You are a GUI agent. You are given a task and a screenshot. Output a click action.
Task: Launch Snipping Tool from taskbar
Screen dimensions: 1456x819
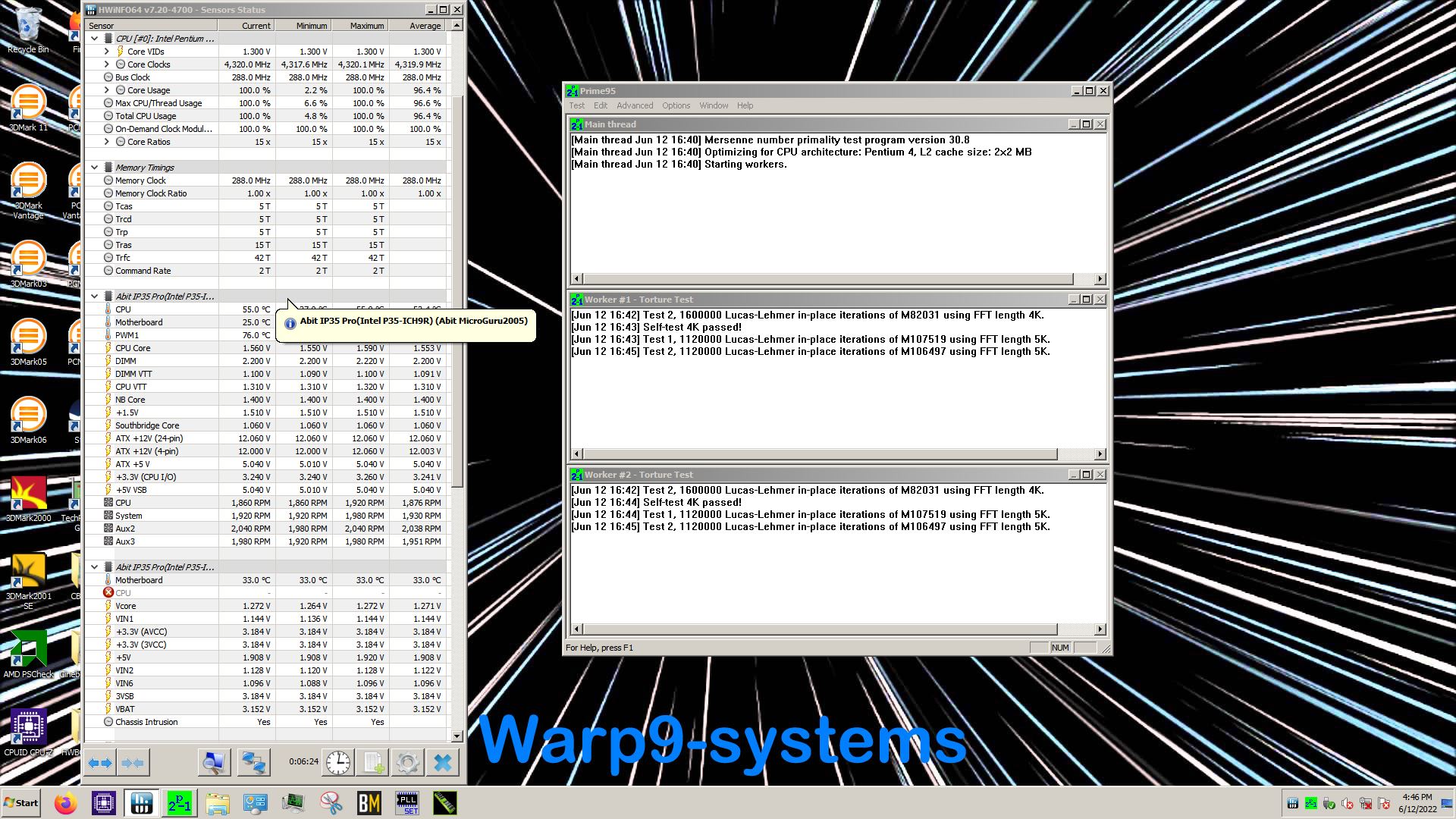click(x=331, y=803)
